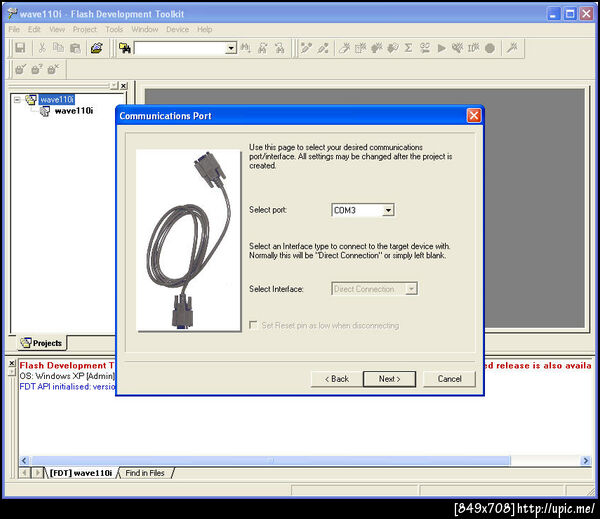Click the Cut scissors icon
Screen dimensions: 600x519
[42, 48]
